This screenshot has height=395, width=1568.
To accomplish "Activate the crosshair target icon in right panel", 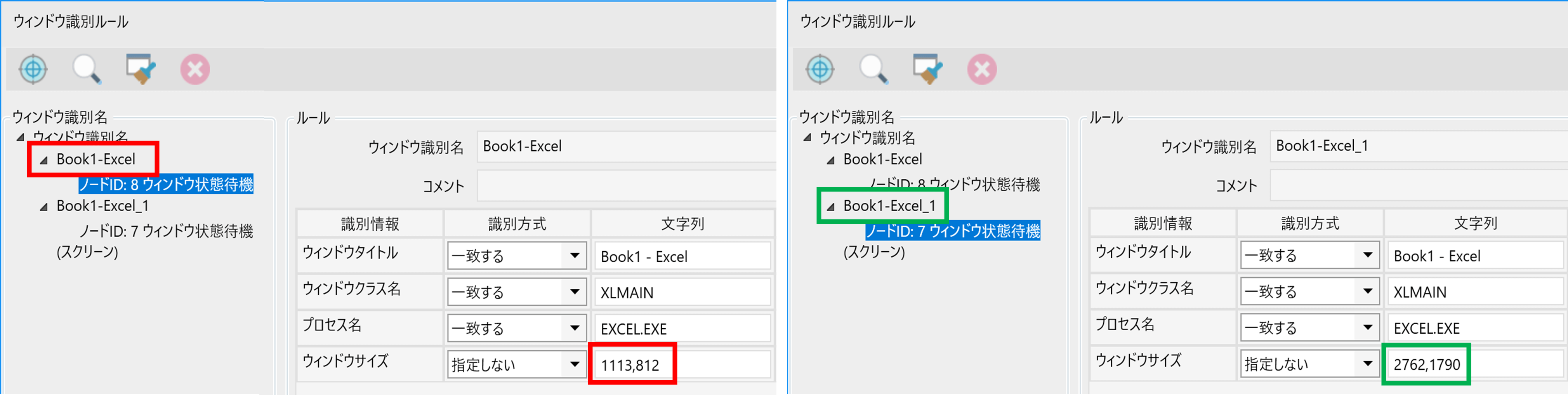I will [820, 69].
